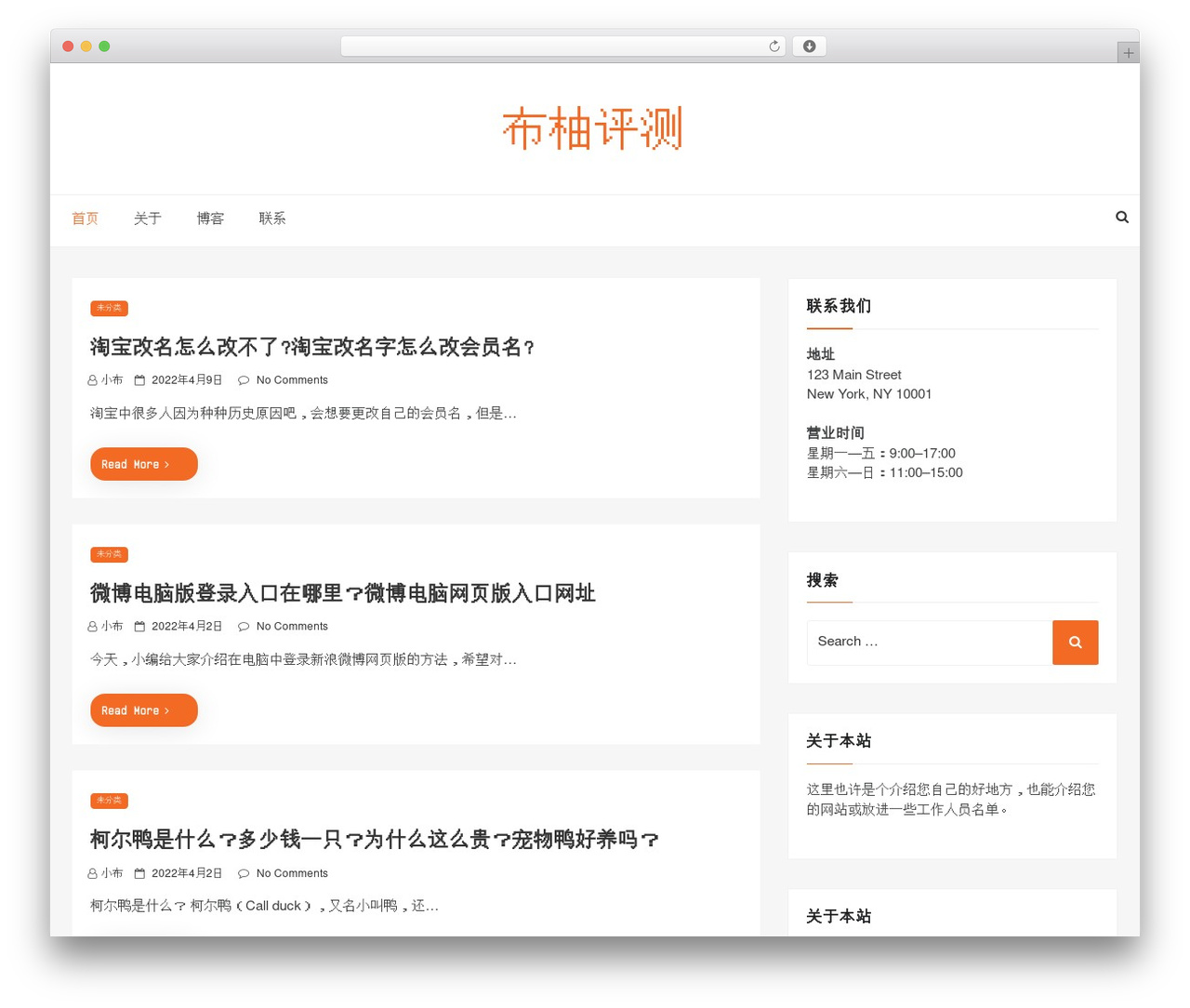Click the search magnifier icon in navigation bar
The height and width of the screenshot is (1008, 1190).
coord(1122,217)
